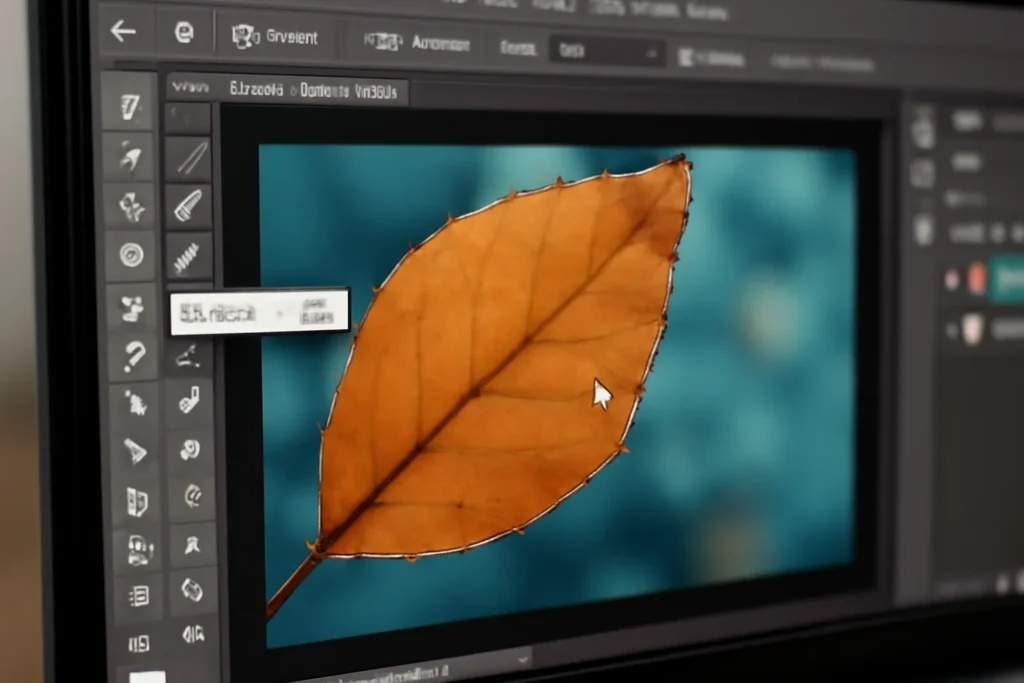This screenshot has height=683, width=1024.
Task: Select the scribble pen tool below tooltip
Action: [188, 357]
